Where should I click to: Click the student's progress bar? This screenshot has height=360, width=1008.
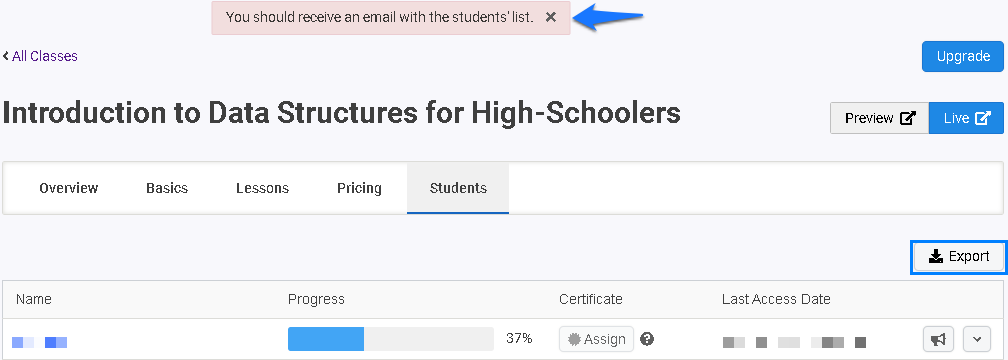pos(391,339)
